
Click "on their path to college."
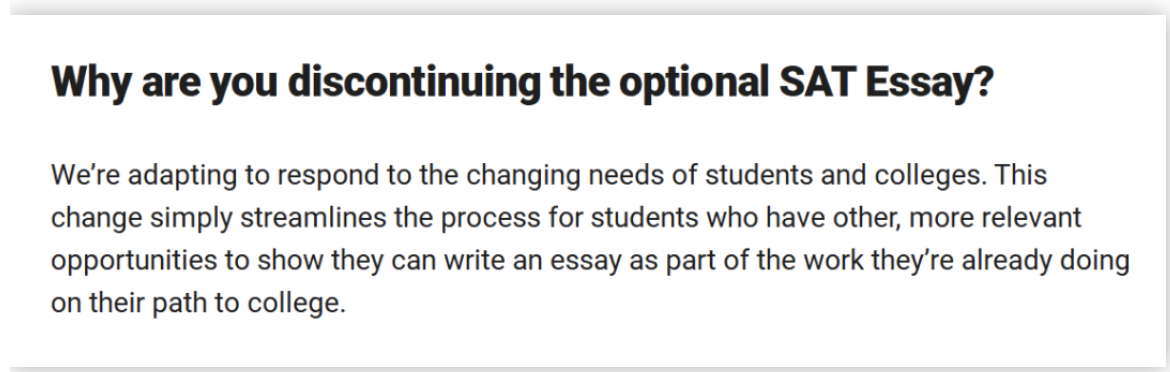click(198, 304)
